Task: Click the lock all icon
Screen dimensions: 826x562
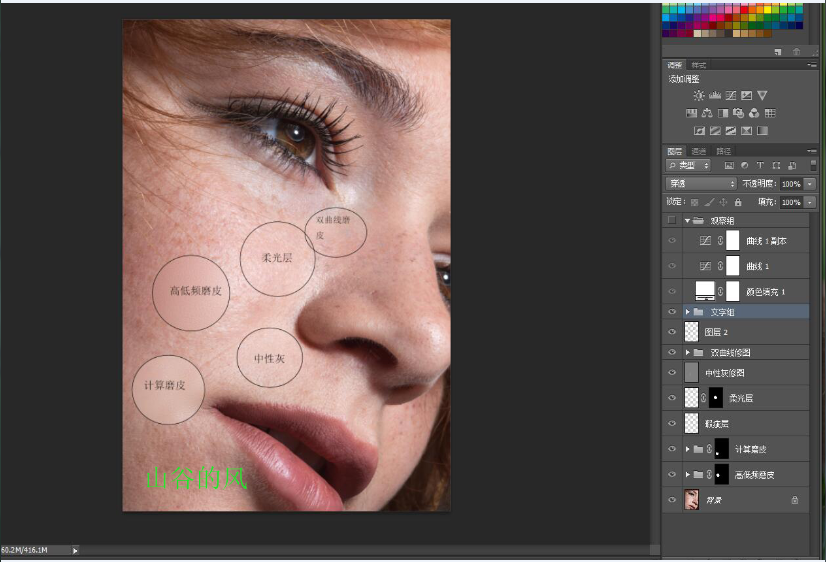Action: coord(737,202)
